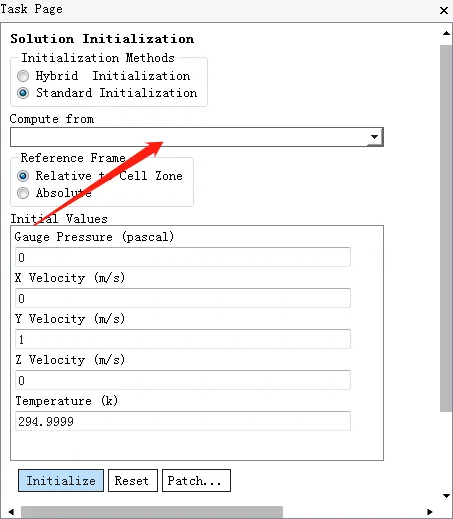Click the horizontal scrollbar right arrow

coord(430,512)
